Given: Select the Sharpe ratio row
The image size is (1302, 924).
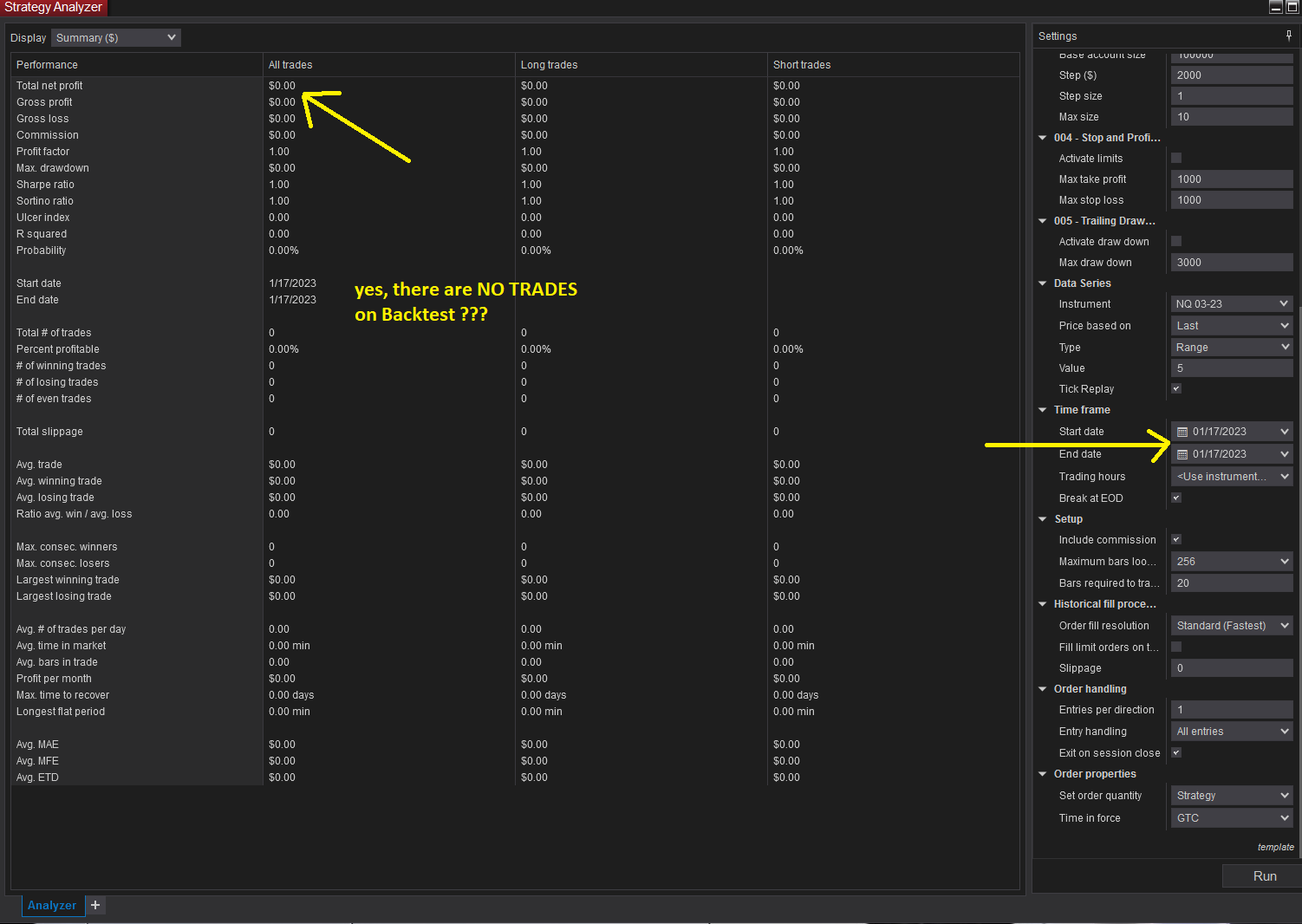Looking at the screenshot, I should (515, 185).
